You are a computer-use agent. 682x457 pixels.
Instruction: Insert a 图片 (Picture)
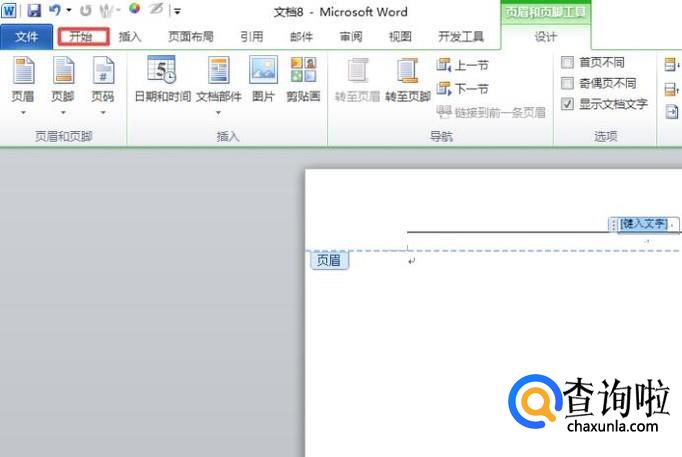pyautogui.click(x=263, y=79)
